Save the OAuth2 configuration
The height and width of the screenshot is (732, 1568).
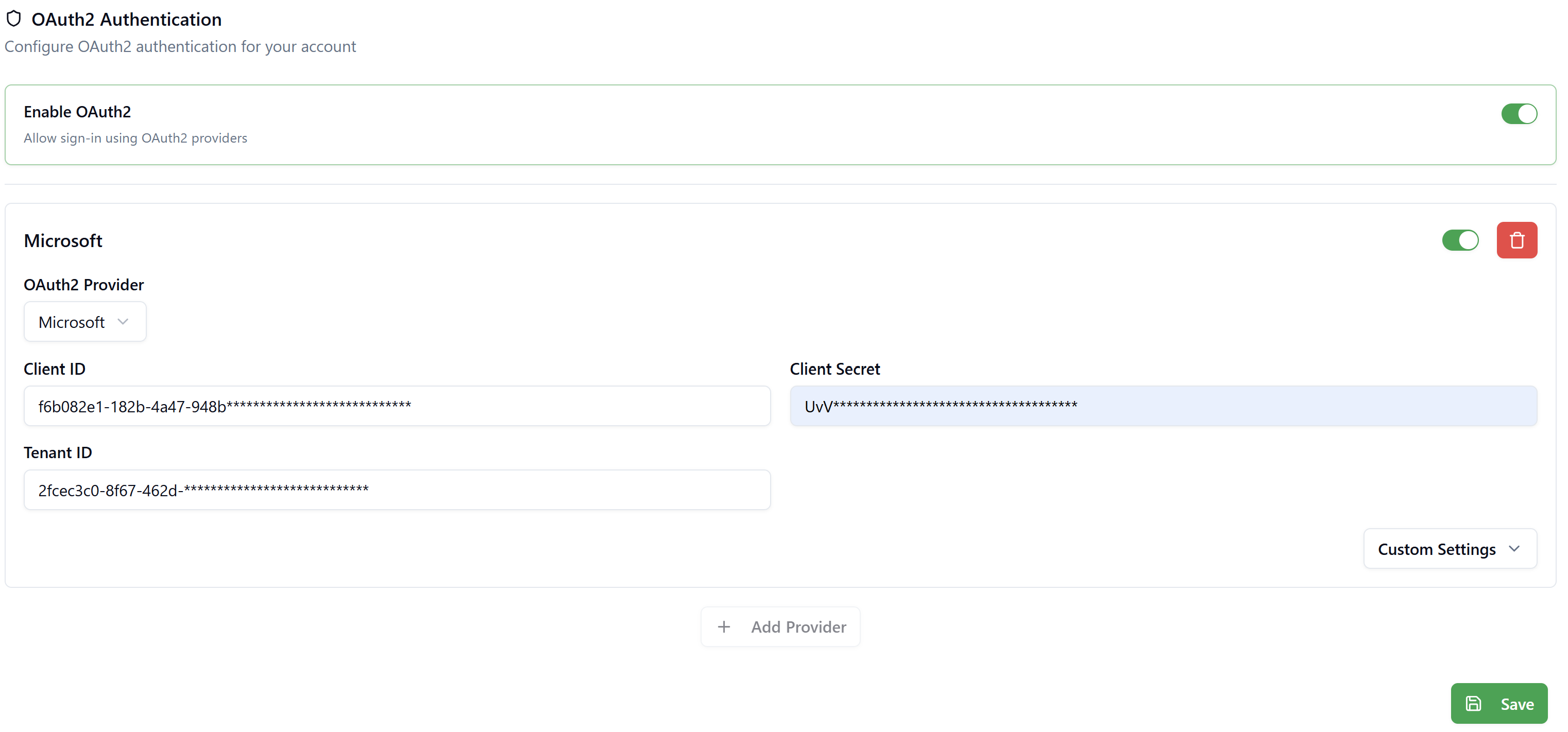click(1498, 704)
